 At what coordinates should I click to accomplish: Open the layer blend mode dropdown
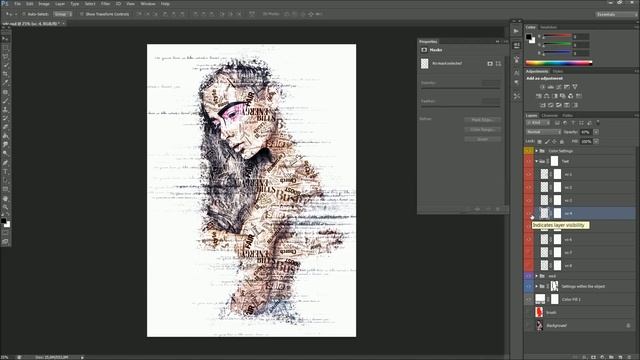pyautogui.click(x=543, y=132)
